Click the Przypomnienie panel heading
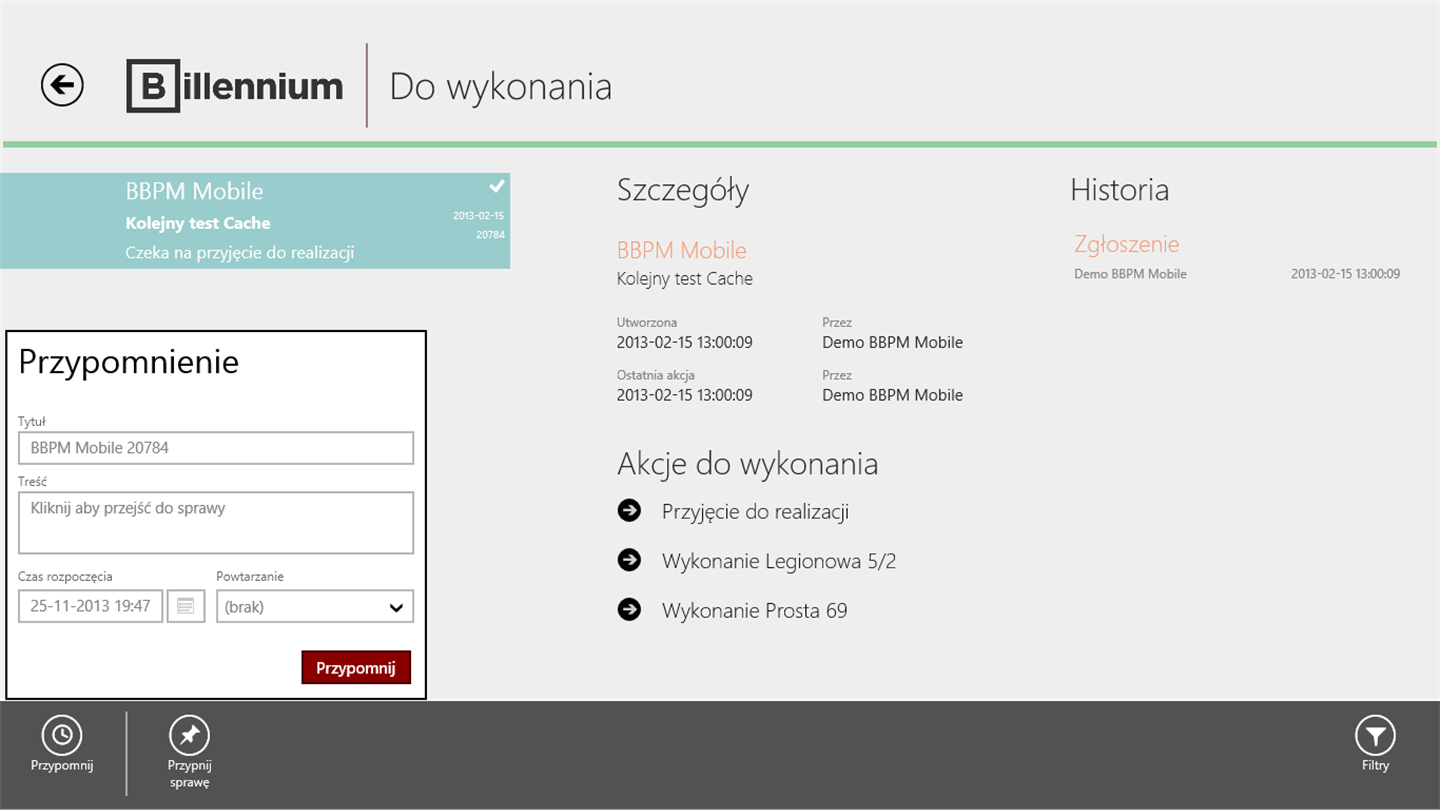 [129, 362]
